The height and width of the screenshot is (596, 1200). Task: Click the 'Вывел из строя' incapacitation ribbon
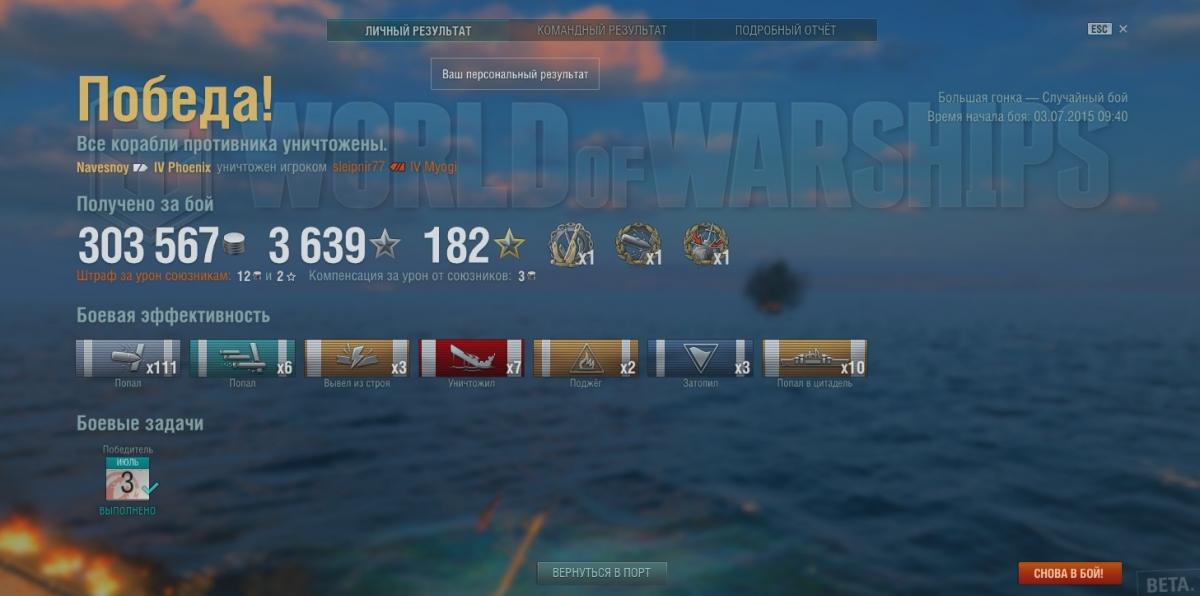click(x=357, y=358)
